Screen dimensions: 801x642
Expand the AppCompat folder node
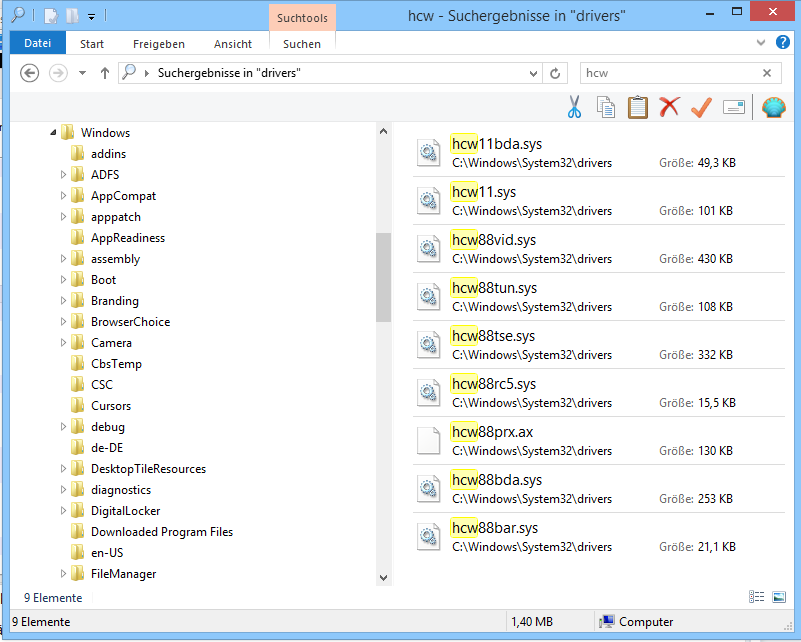(x=63, y=196)
